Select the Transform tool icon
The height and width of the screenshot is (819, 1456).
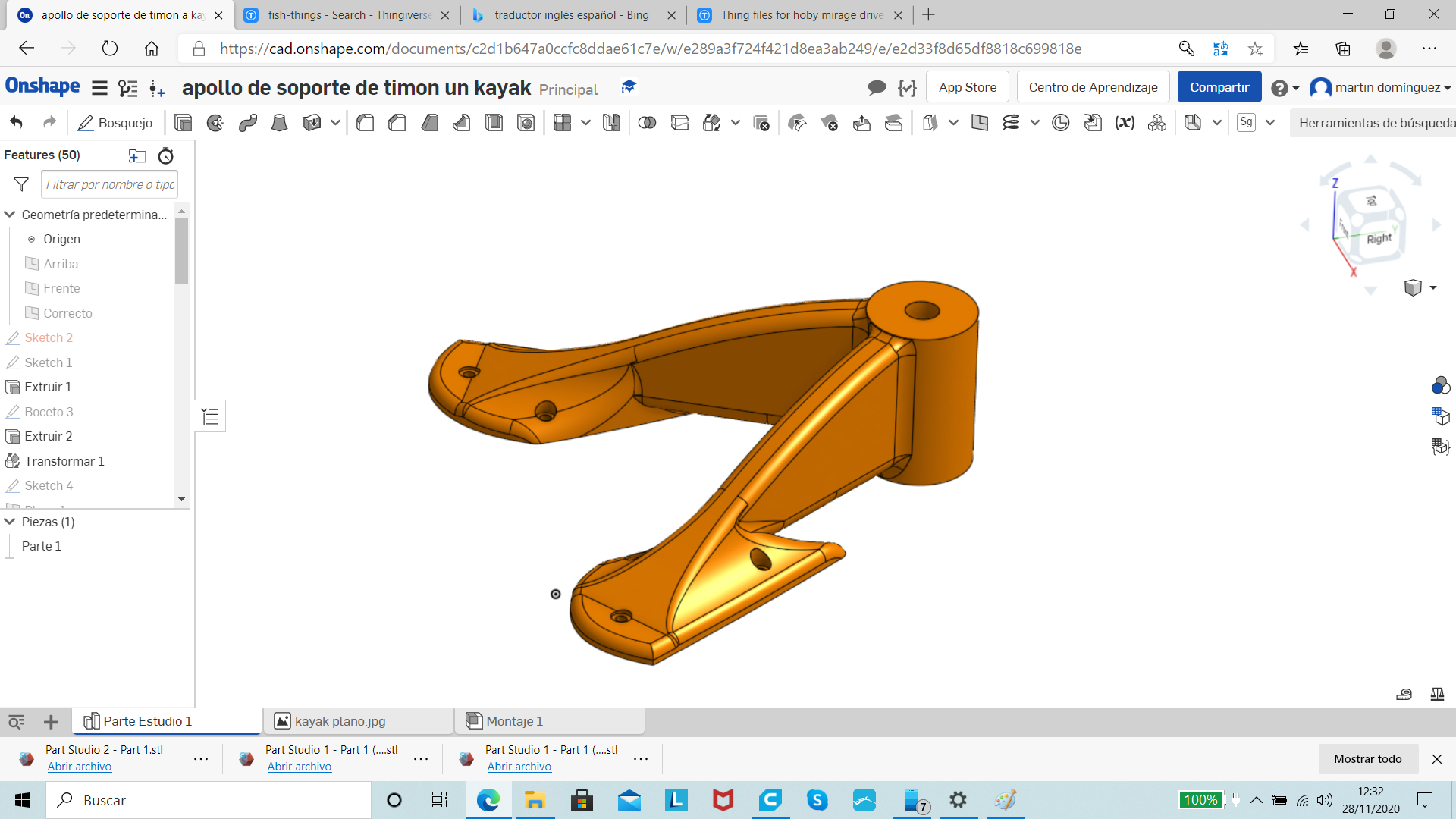(x=712, y=123)
